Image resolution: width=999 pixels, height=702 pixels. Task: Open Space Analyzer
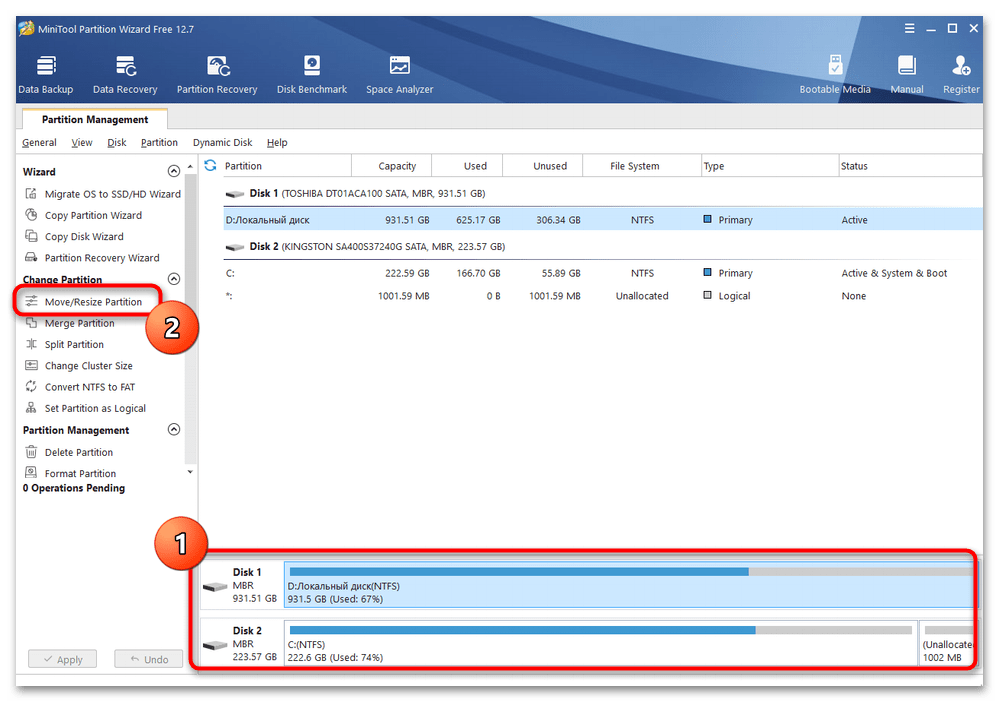pos(399,75)
